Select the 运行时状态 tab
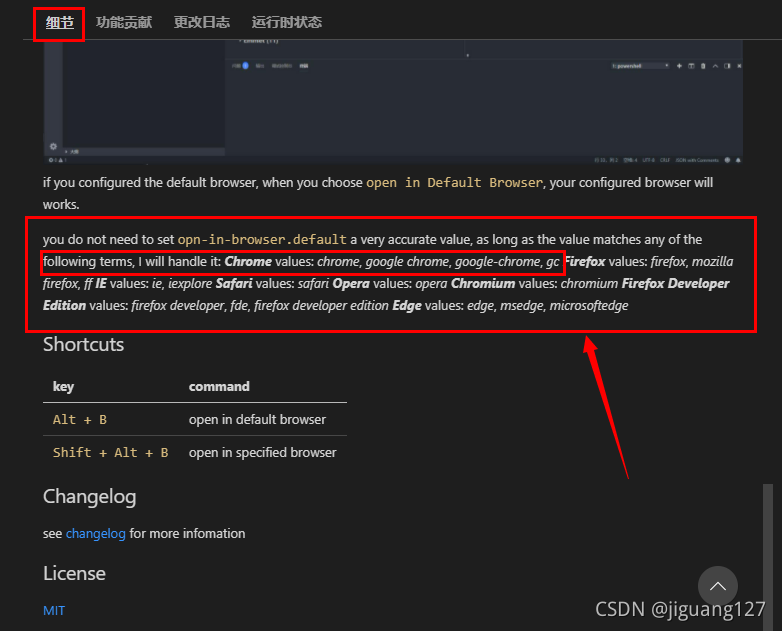Screen dimensions: 782x631 pyautogui.click(x=287, y=22)
